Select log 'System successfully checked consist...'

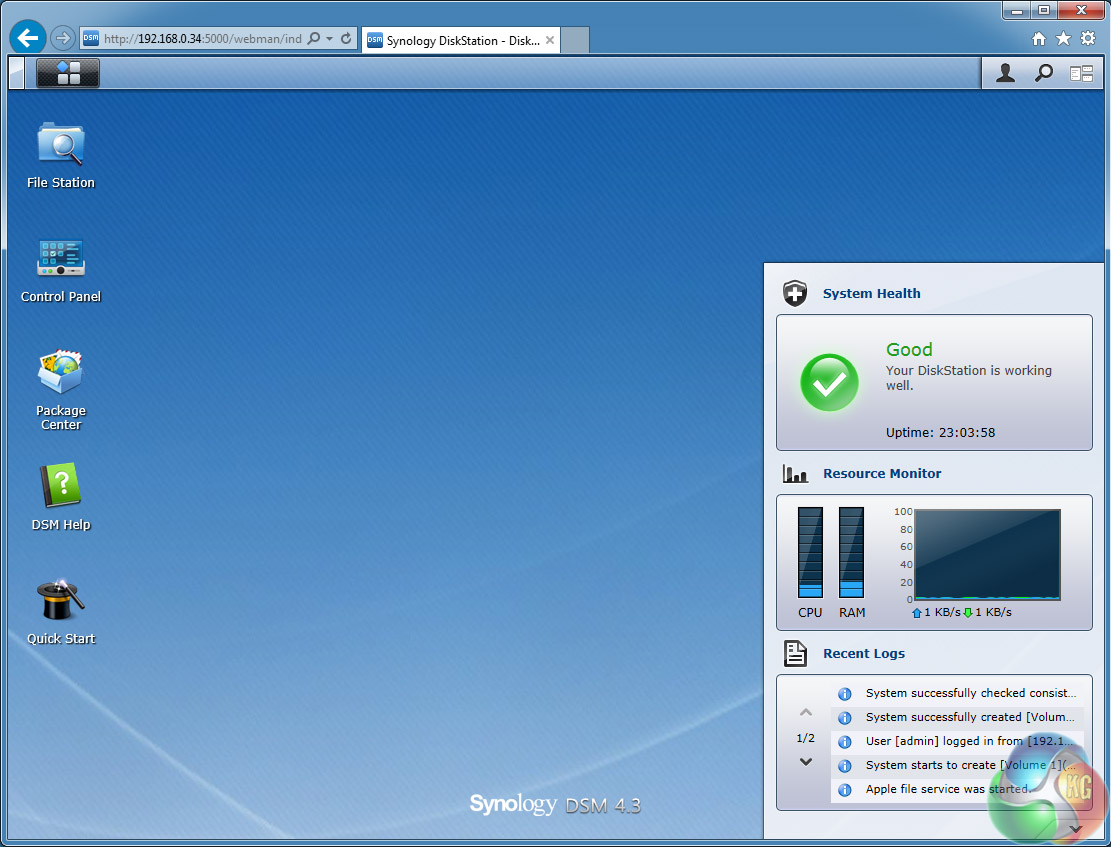coord(957,693)
